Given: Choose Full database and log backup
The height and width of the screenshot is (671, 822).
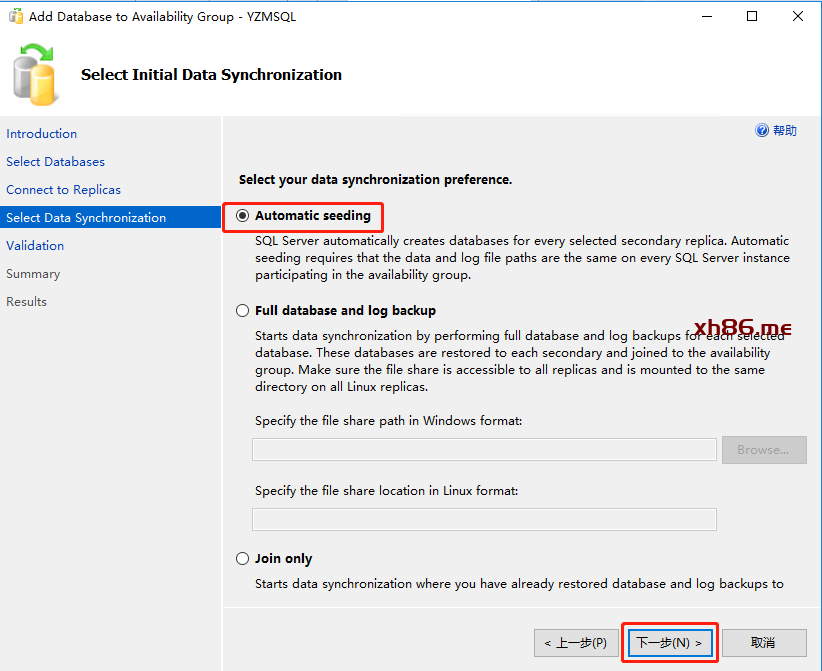Looking at the screenshot, I should 243,311.
